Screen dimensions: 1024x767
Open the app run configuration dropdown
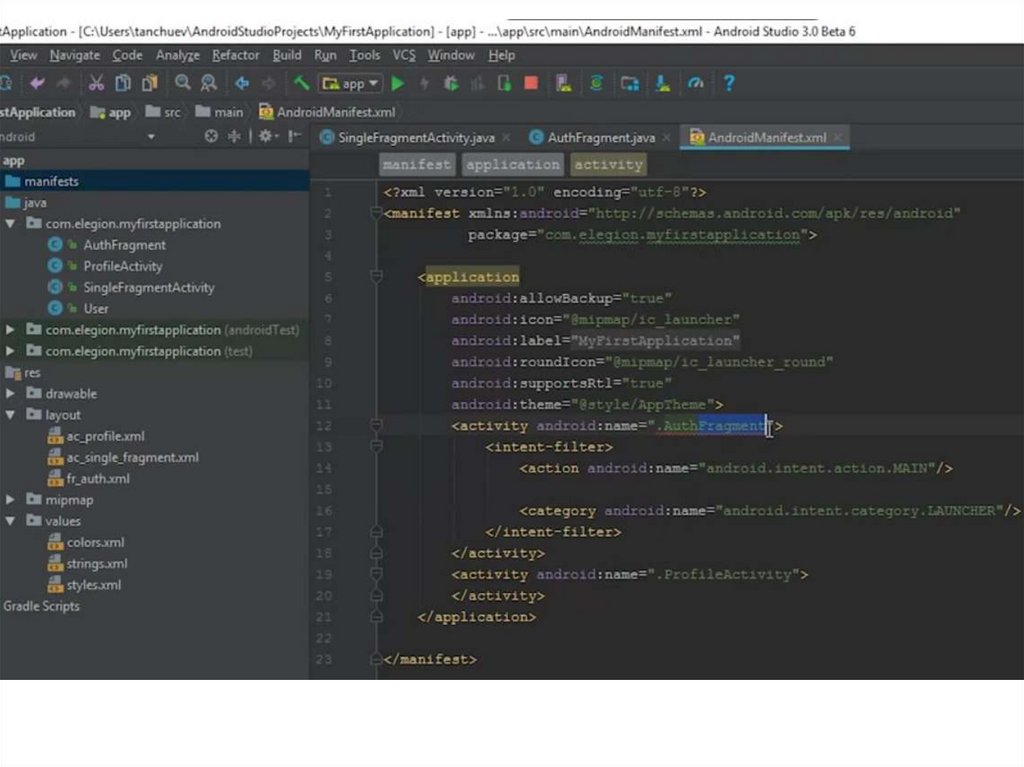point(350,84)
